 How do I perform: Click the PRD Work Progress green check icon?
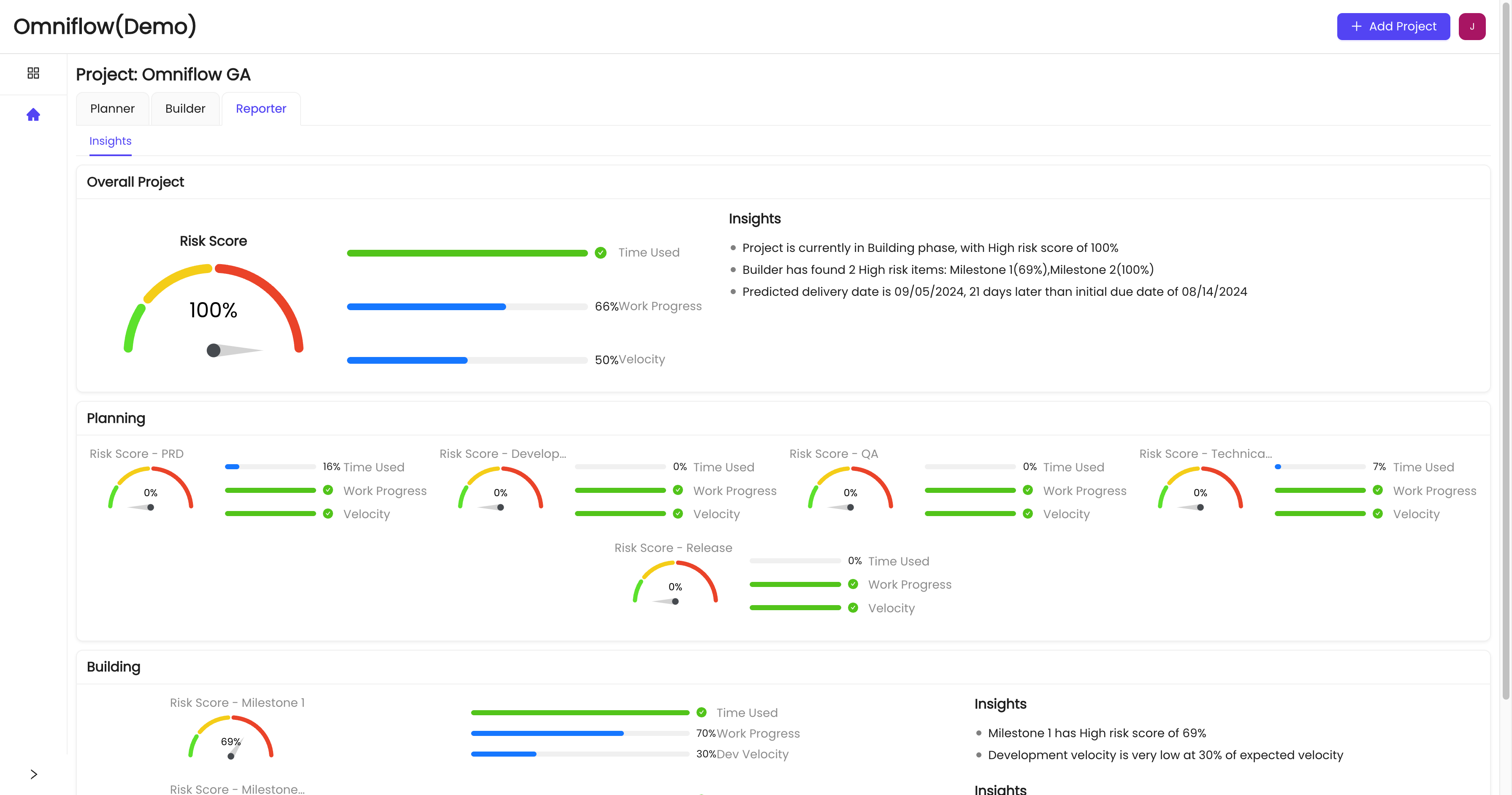pos(328,490)
